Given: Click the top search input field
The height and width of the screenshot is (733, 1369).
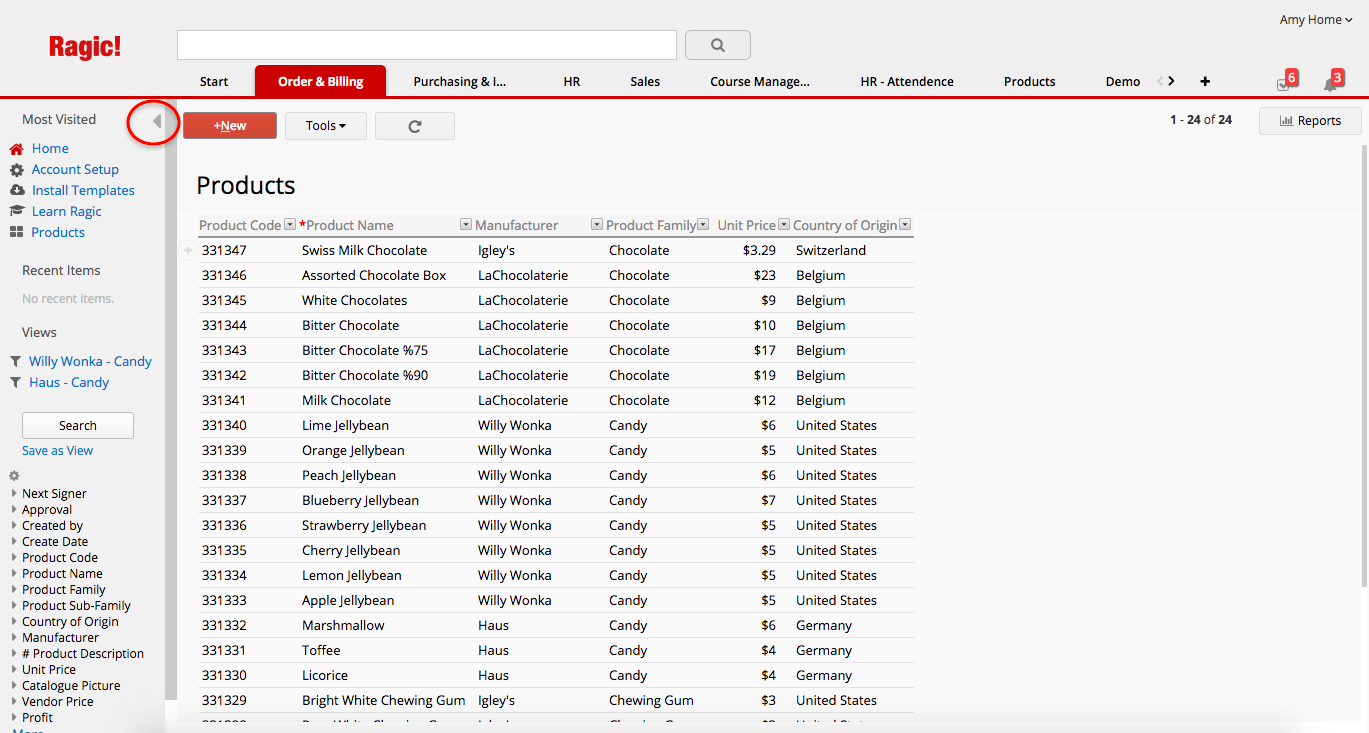Looking at the screenshot, I should (x=426, y=45).
